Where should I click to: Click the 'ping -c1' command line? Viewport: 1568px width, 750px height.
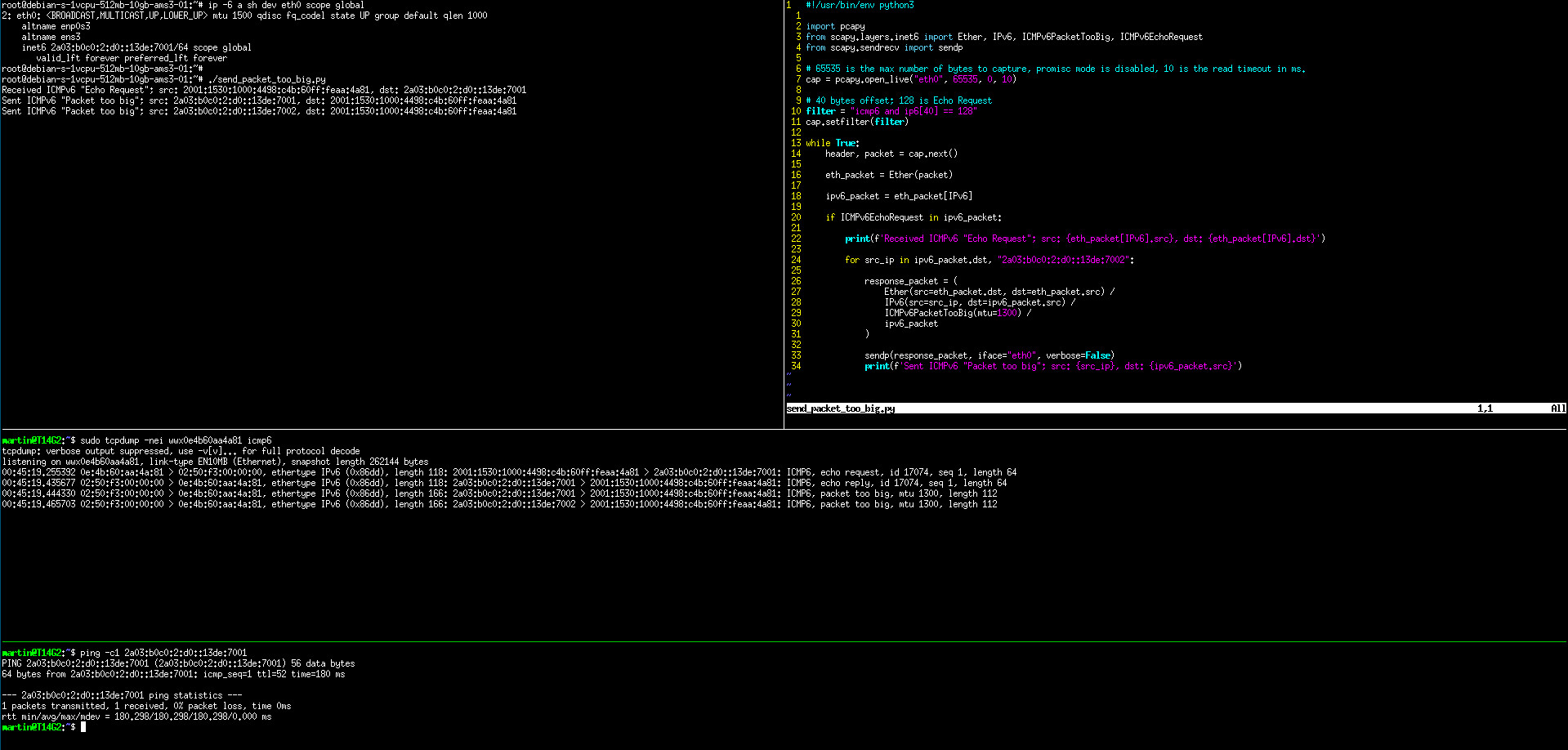[x=163, y=654]
